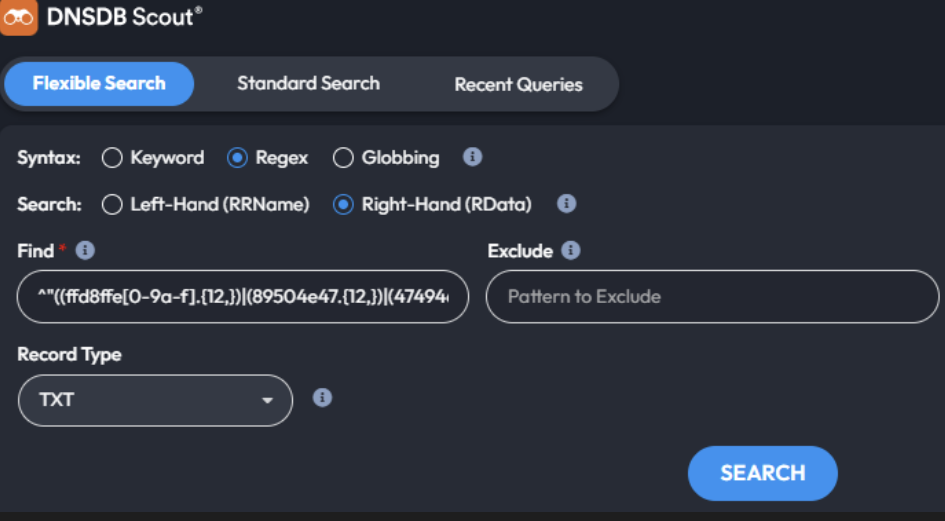Select the Keyword syntax radio button
The height and width of the screenshot is (521, 945).
(113, 158)
